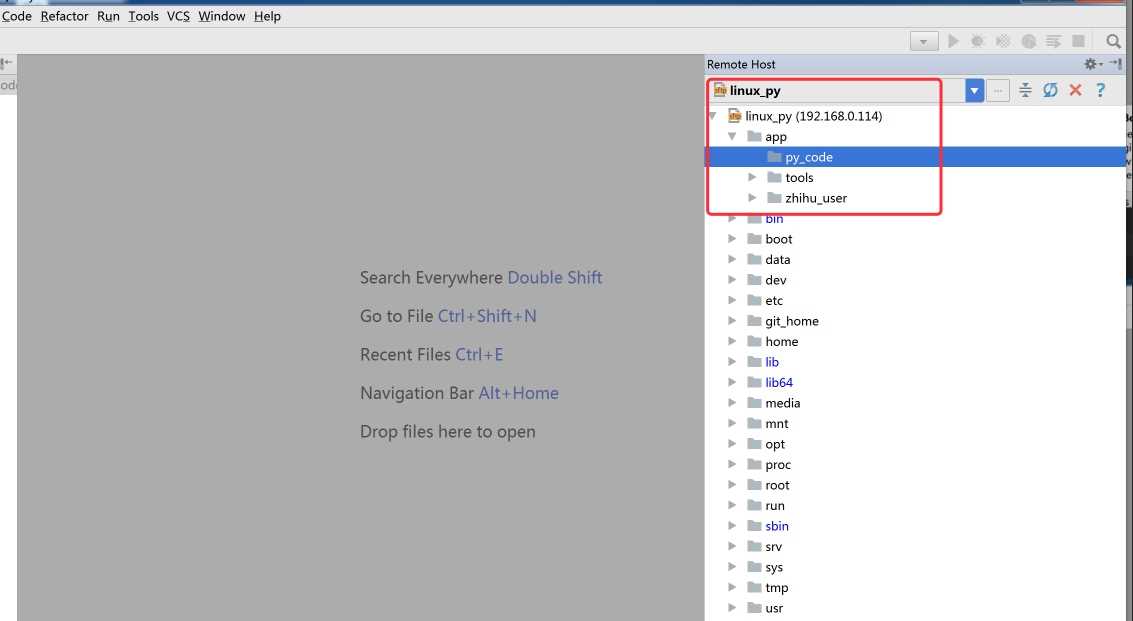
Task: Expand the data folder
Action: pyautogui.click(x=732, y=259)
